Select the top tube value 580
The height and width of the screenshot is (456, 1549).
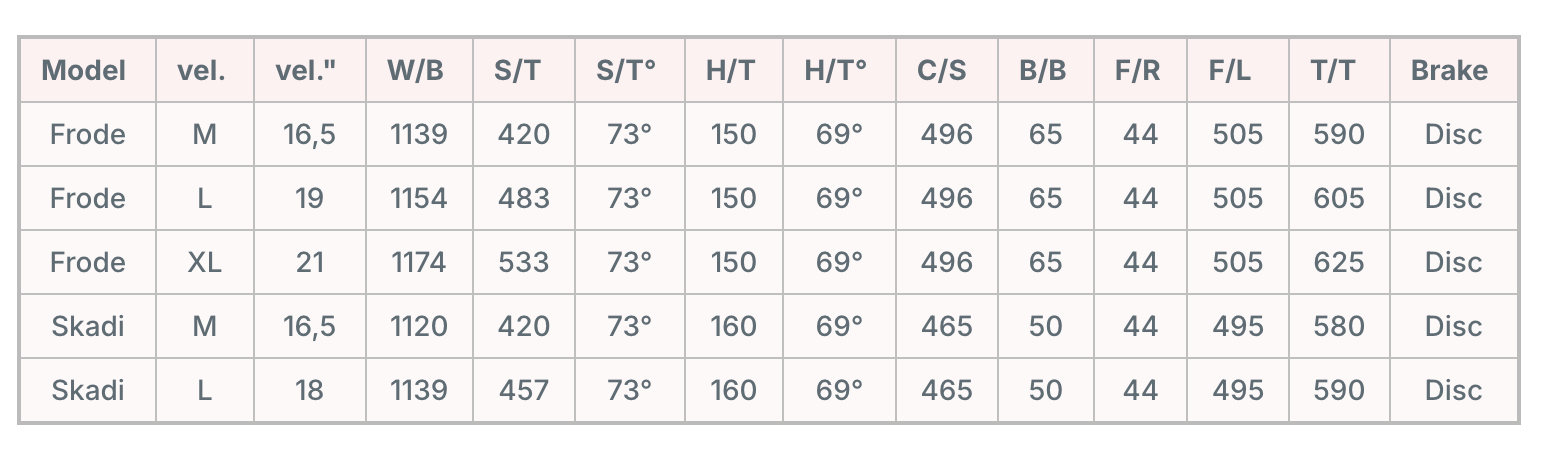1339,327
